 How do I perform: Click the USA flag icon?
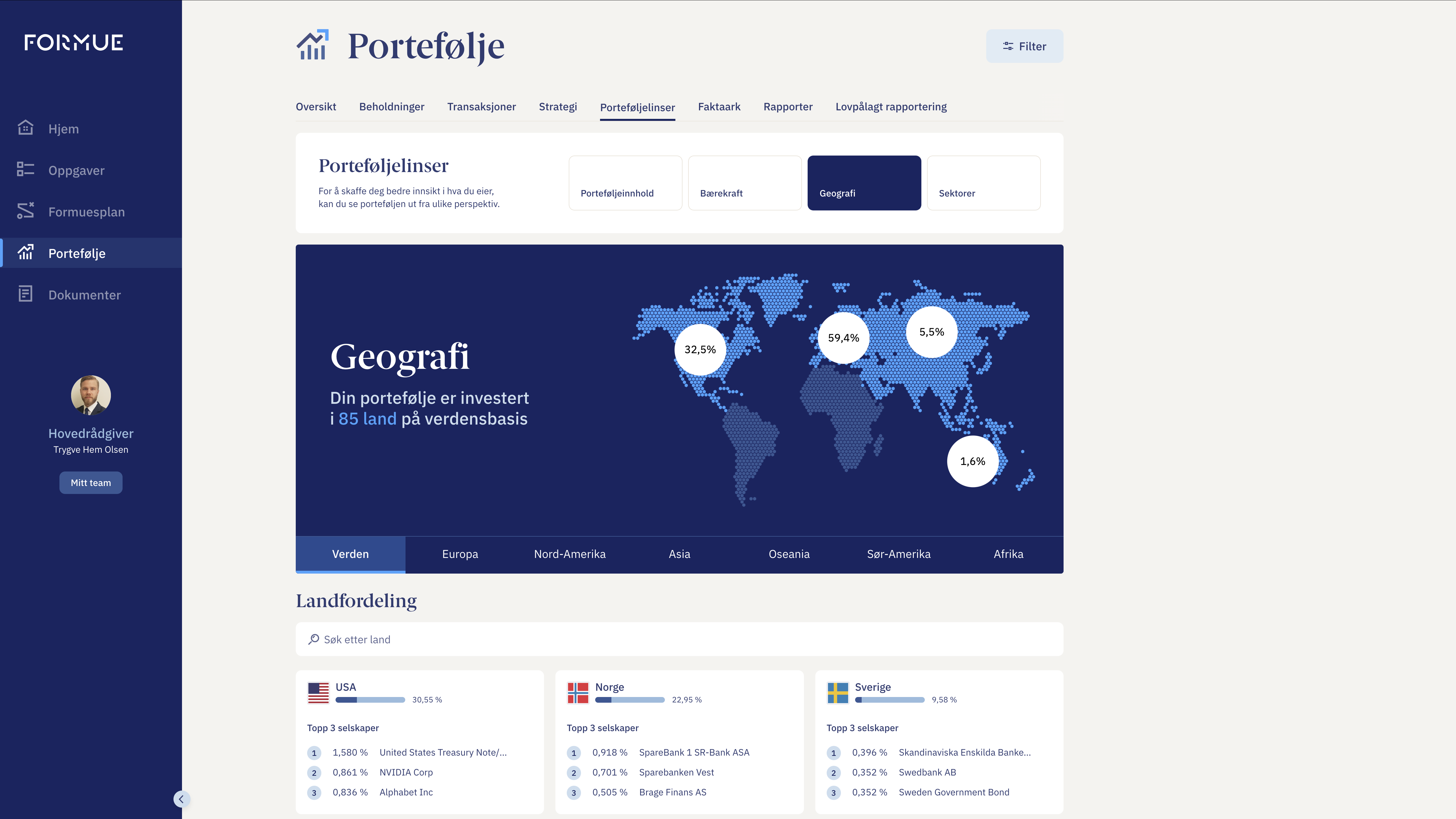[x=318, y=693]
